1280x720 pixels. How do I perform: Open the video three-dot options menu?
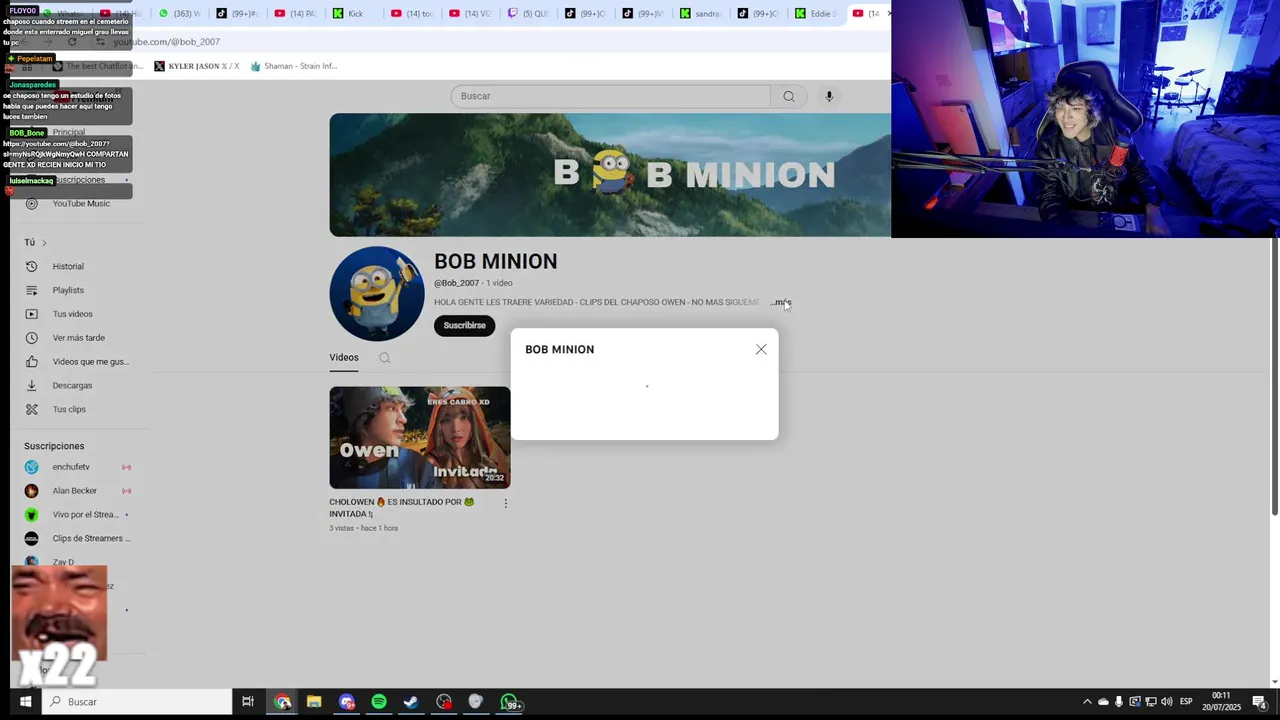pos(505,503)
